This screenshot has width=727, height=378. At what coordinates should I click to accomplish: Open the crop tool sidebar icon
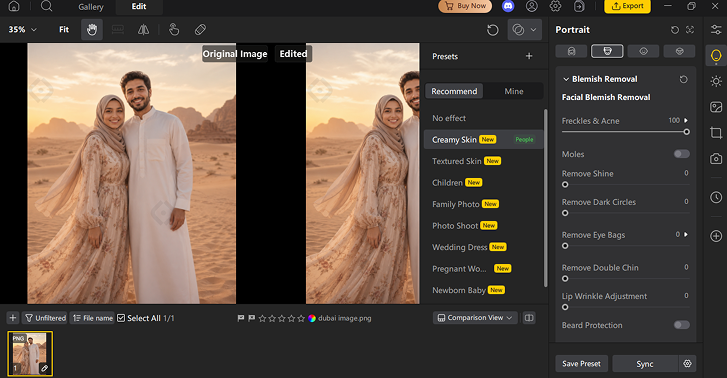[x=716, y=133]
